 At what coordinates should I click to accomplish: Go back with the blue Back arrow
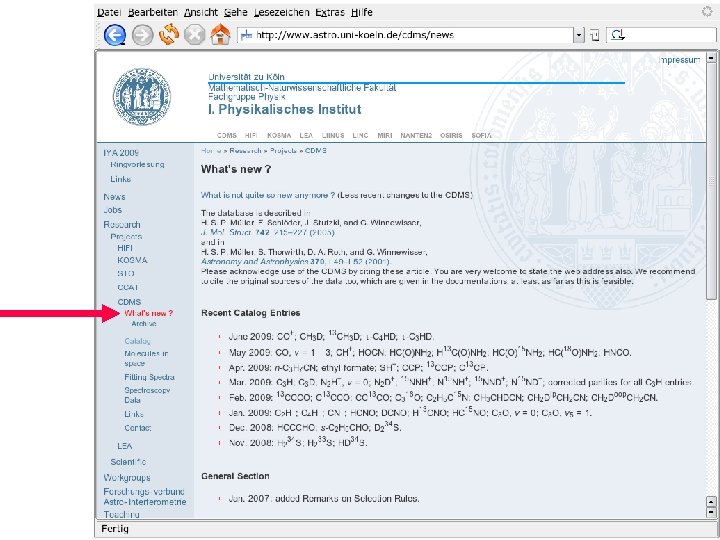pyautogui.click(x=115, y=35)
